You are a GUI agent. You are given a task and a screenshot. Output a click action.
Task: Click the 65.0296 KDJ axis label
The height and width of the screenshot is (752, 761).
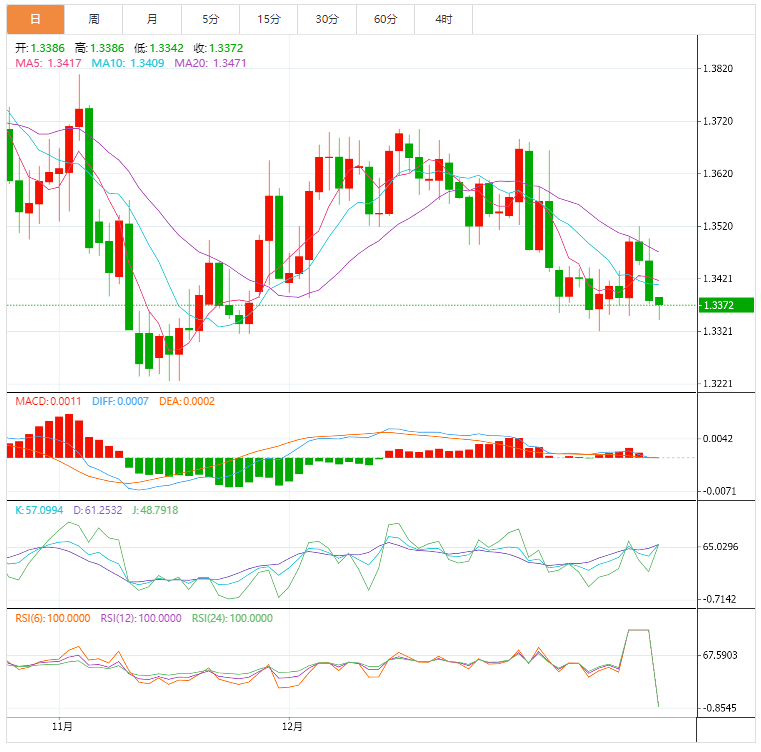pyautogui.click(x=720, y=547)
